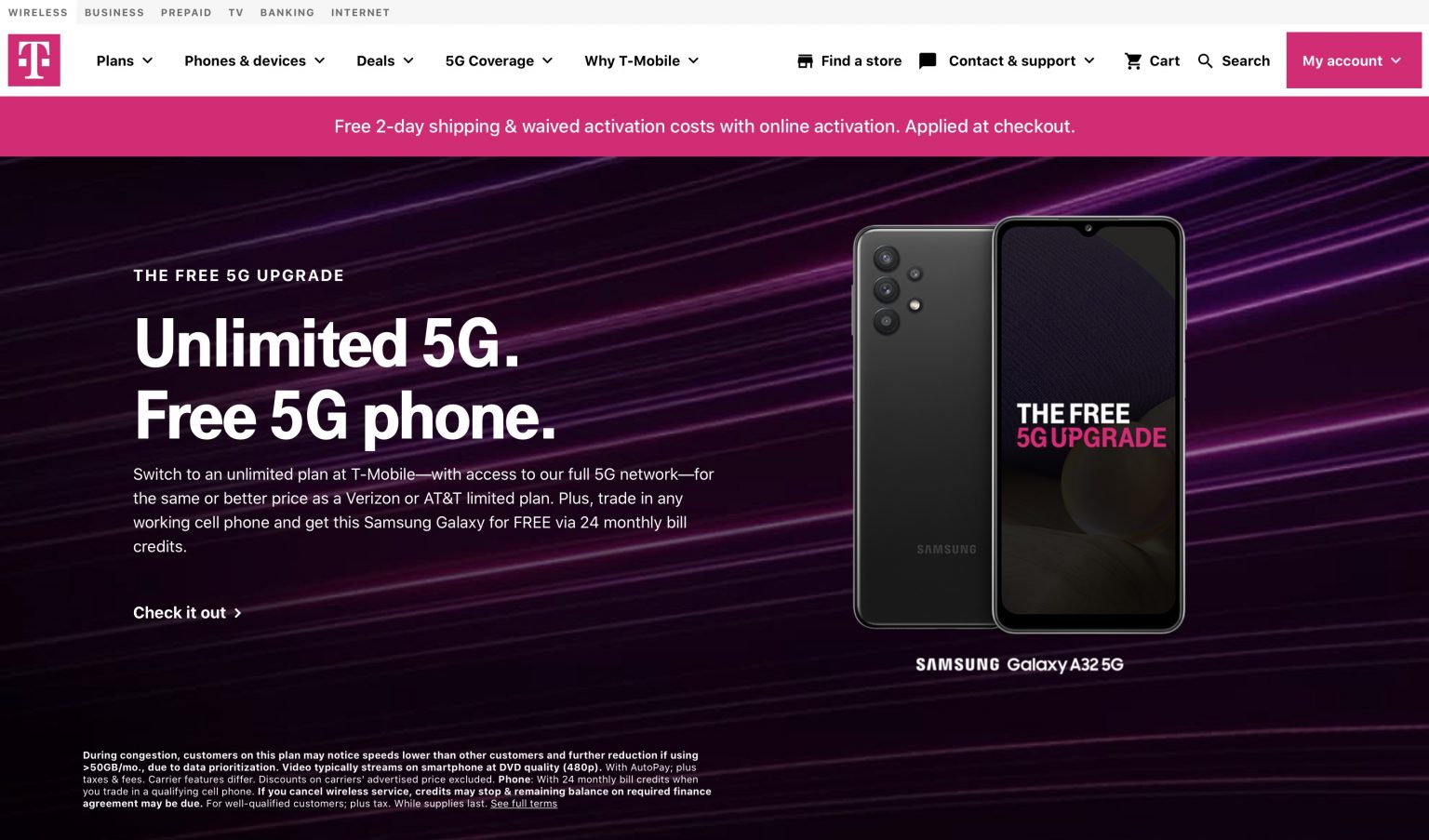Click the chat bubble support icon
1429x840 pixels.
(x=928, y=61)
